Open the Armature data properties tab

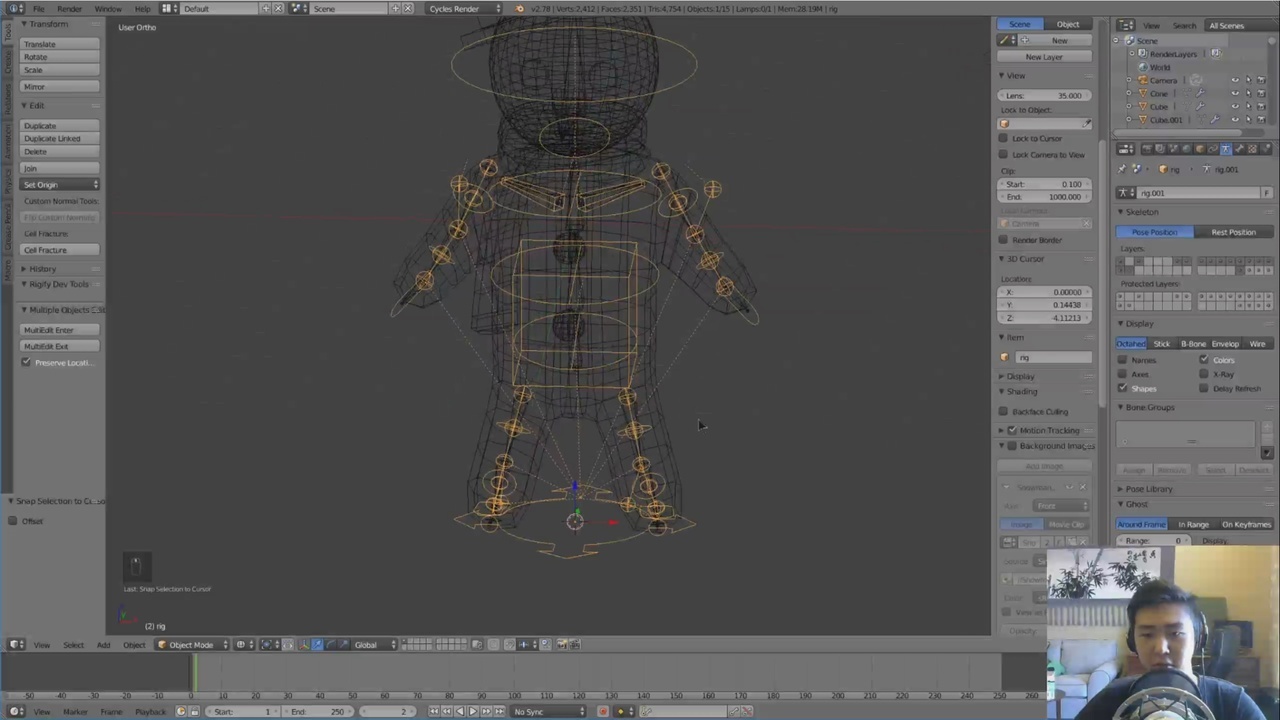[1226, 149]
